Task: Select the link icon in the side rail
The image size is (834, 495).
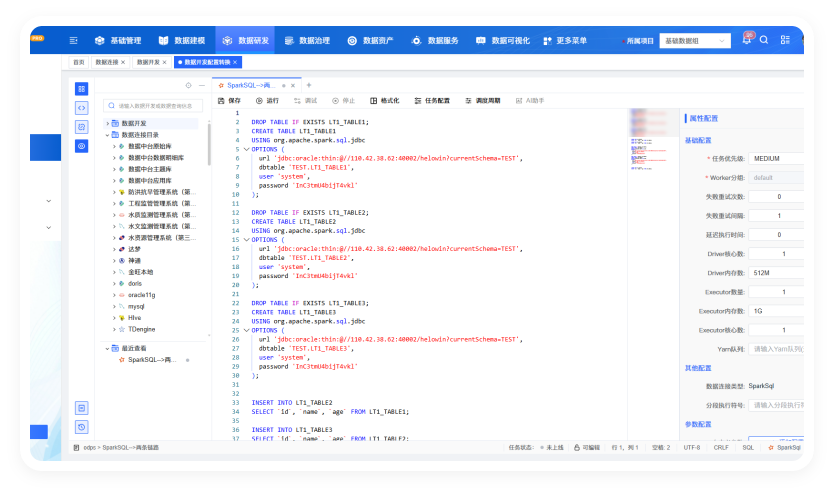Action: [x=81, y=127]
